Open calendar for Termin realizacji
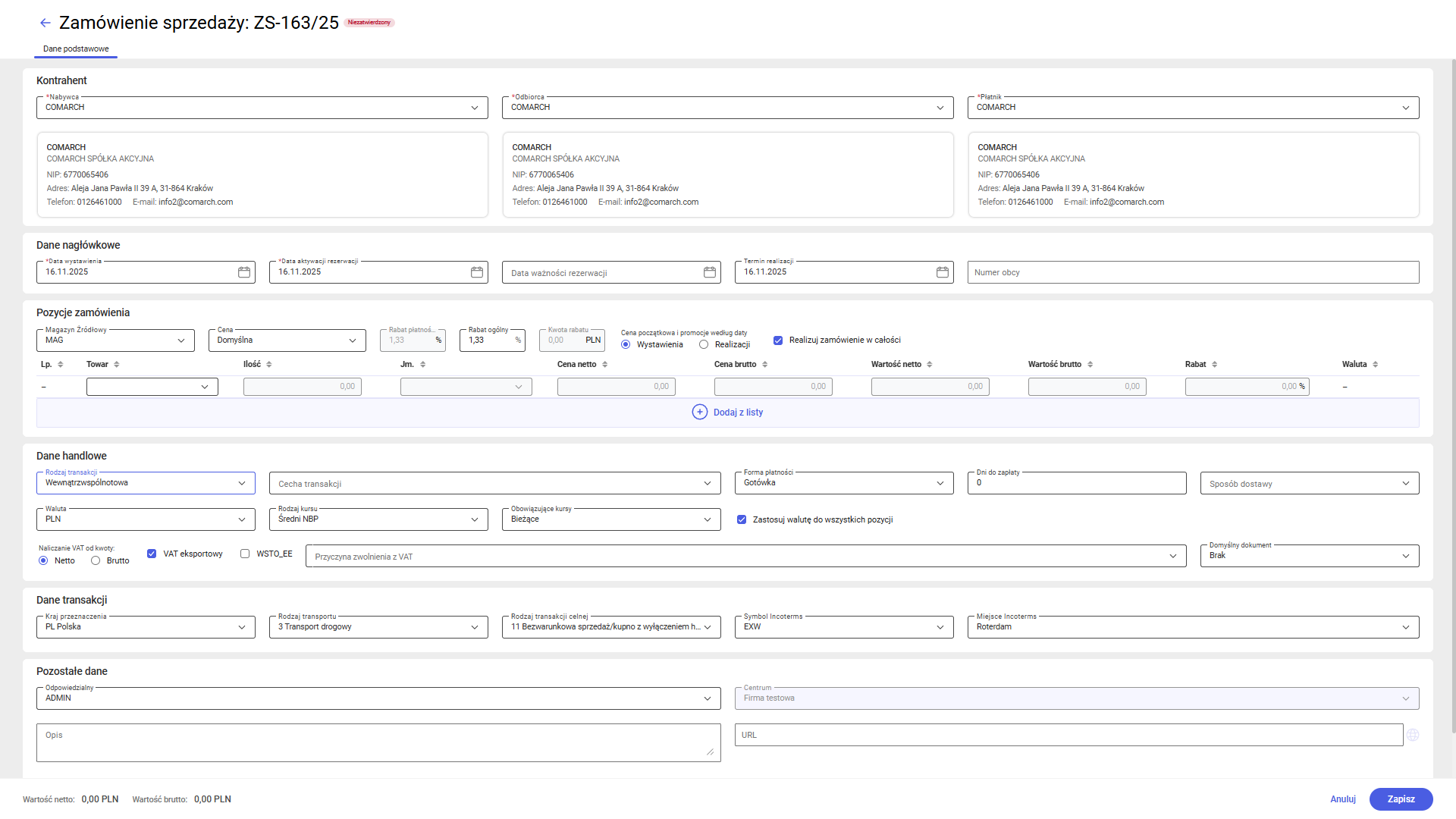Viewport: 1456px width, 819px height. [x=943, y=272]
